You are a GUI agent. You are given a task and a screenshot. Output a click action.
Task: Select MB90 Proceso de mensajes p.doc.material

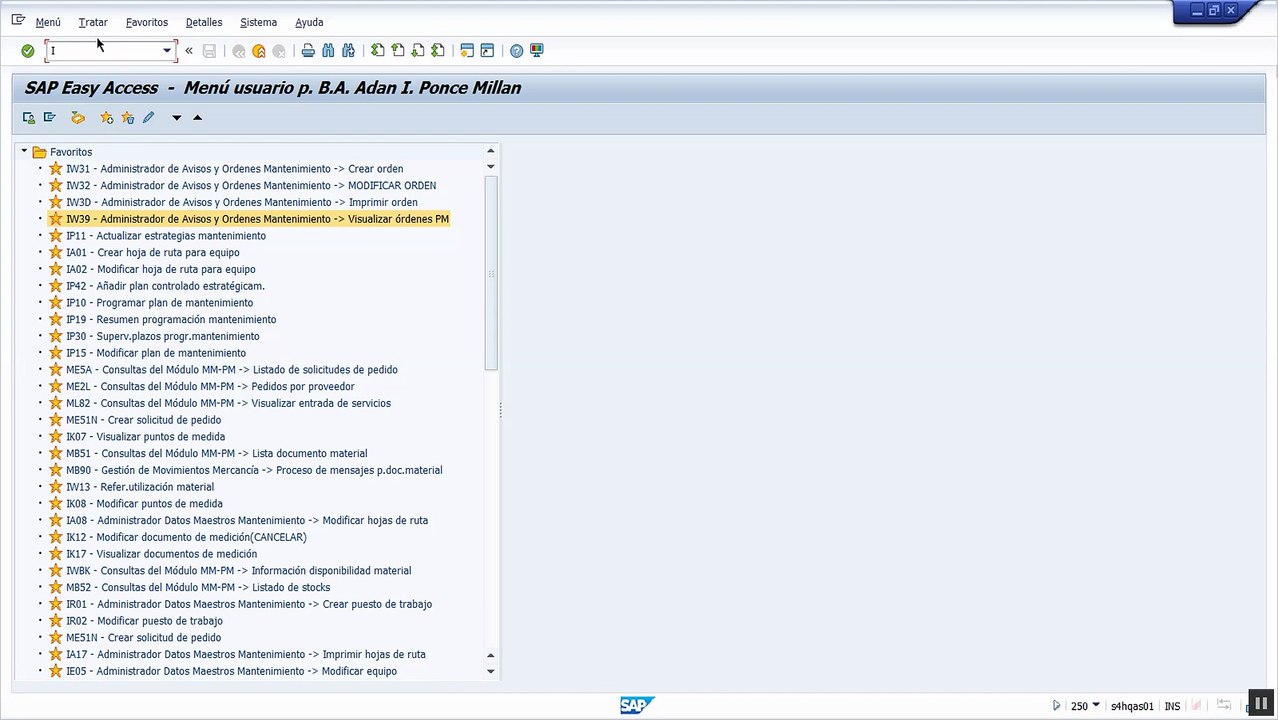click(x=254, y=471)
